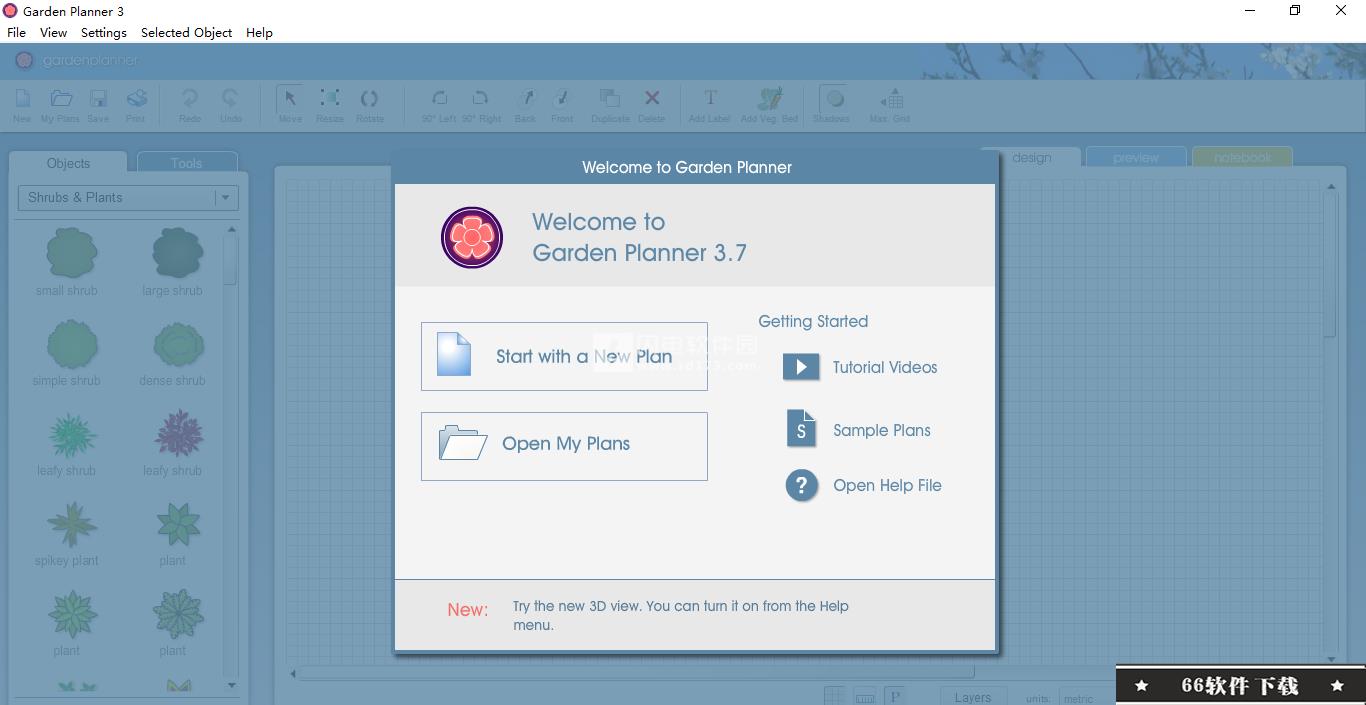Viewport: 1366px width, 705px height.
Task: Toggle the ruler icon in bottom bar
Action: coord(865,696)
